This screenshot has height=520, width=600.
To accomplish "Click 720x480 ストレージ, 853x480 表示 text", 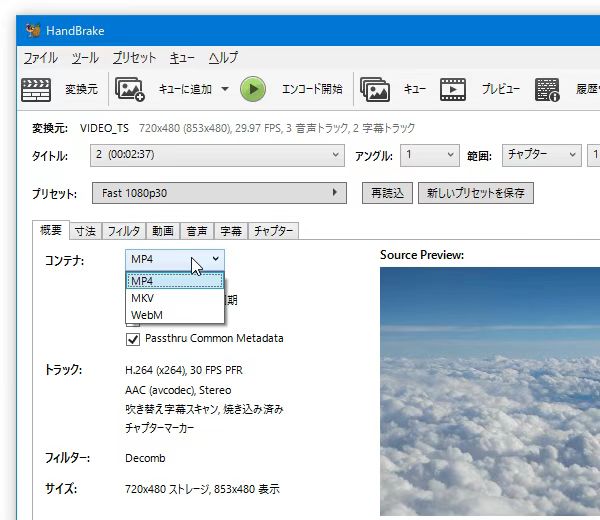I will (202, 489).
